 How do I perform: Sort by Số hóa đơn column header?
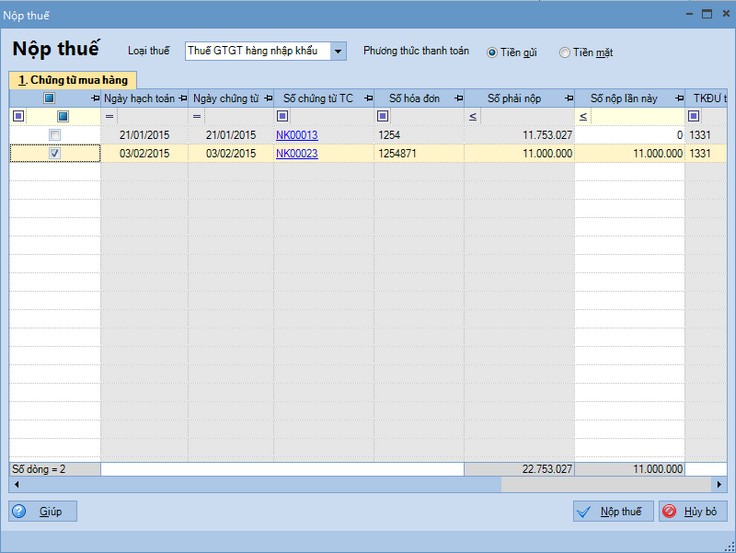[414, 99]
